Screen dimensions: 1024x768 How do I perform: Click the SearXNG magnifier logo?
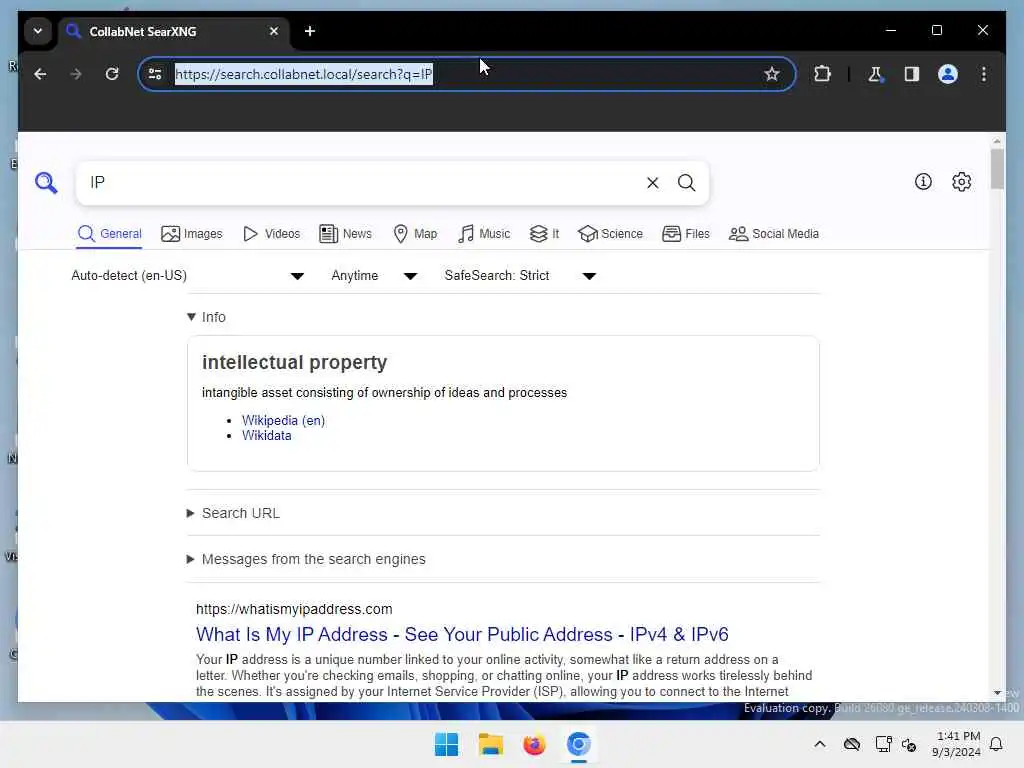click(46, 182)
